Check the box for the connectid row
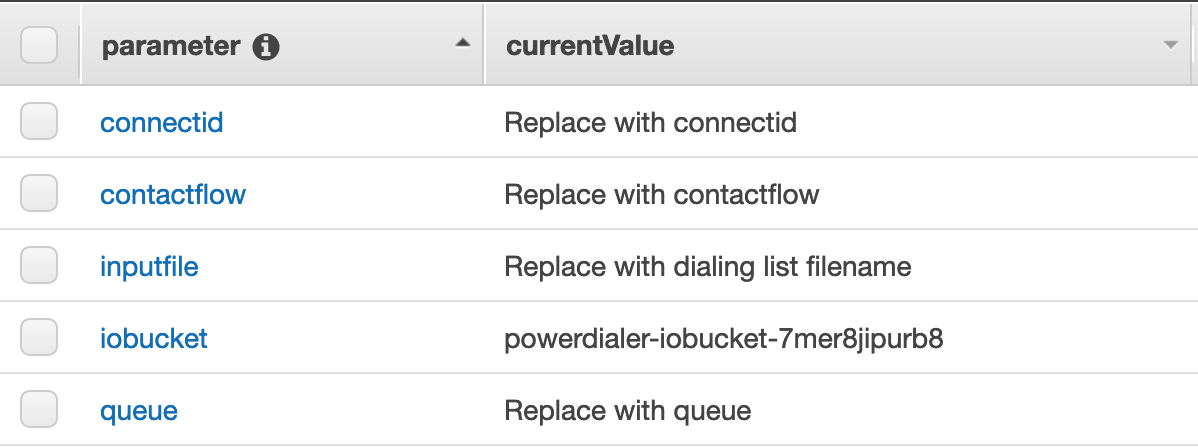 [x=39, y=122]
